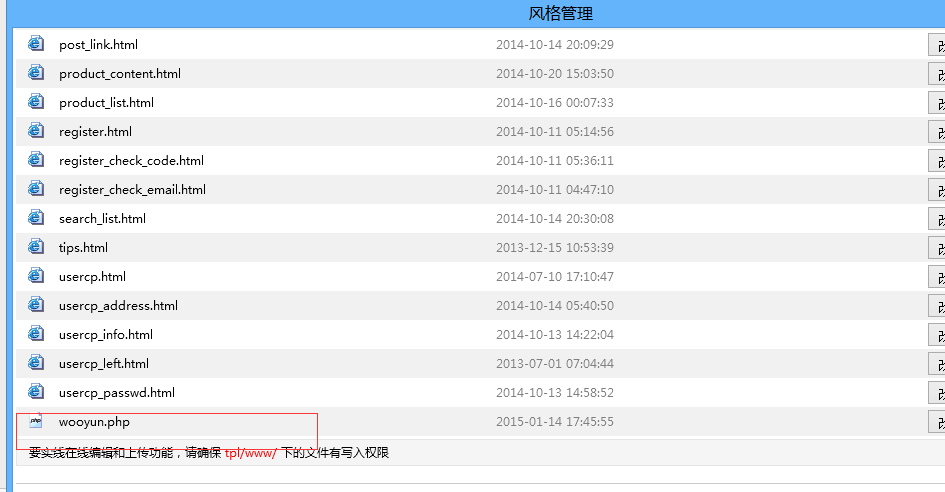Click the IE file icon for register.html
945x492 pixels.
[36, 130]
